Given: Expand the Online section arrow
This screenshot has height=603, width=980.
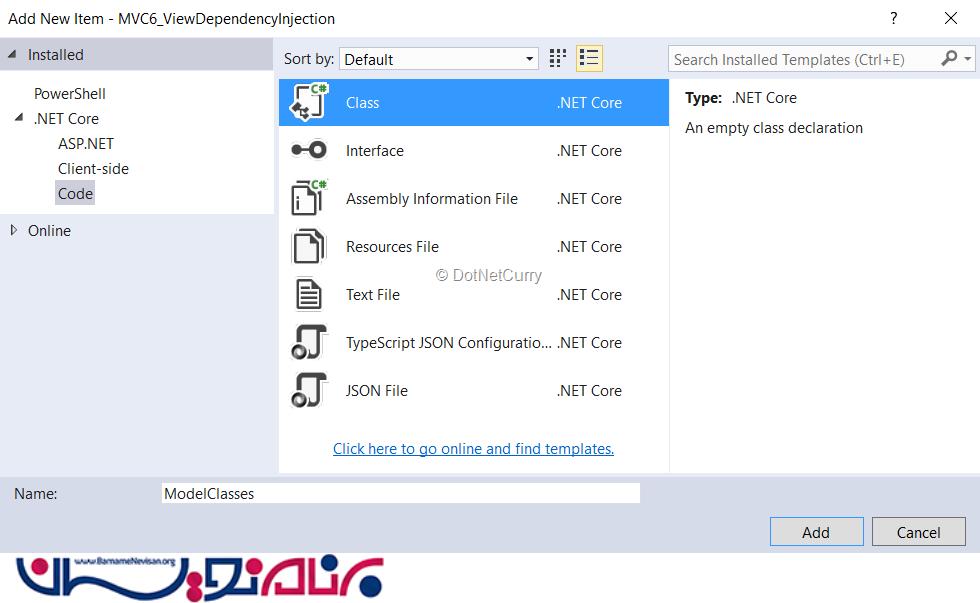Looking at the screenshot, I should (x=13, y=230).
